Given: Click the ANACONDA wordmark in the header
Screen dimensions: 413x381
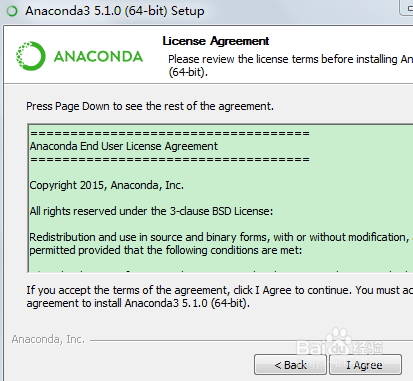Looking at the screenshot, I should pyautogui.click(x=98, y=56).
